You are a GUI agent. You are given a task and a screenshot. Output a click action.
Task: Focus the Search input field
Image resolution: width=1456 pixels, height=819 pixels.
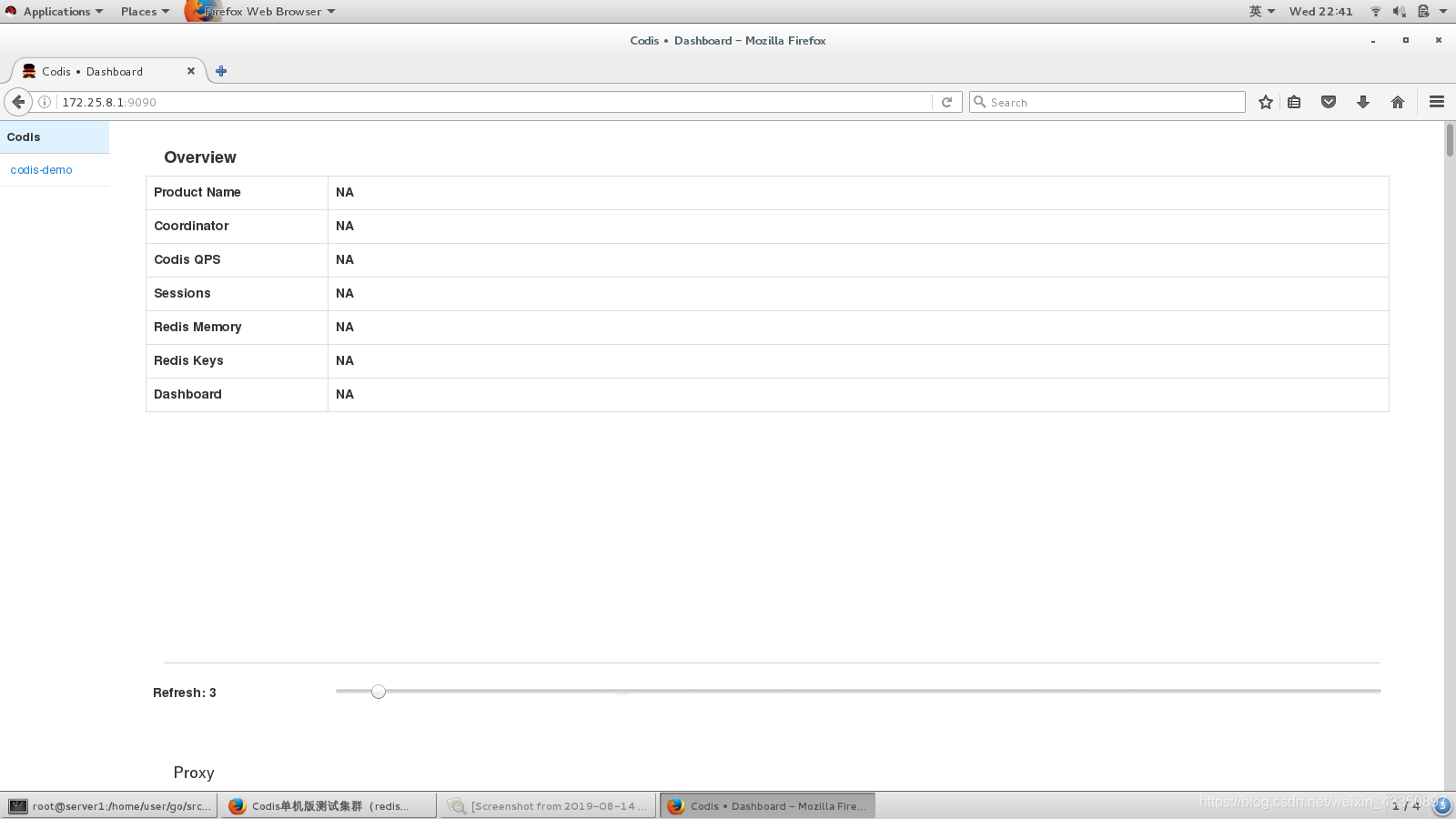[1107, 102]
